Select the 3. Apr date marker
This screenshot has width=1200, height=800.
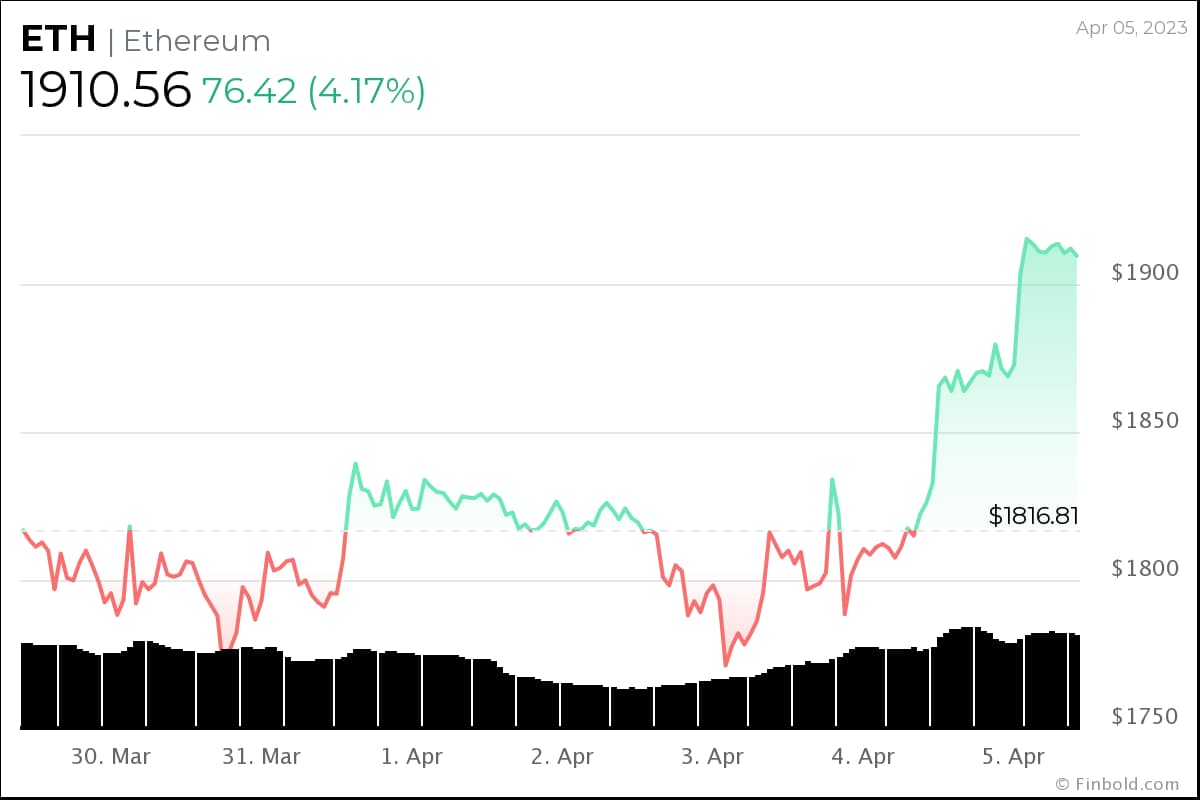712,757
